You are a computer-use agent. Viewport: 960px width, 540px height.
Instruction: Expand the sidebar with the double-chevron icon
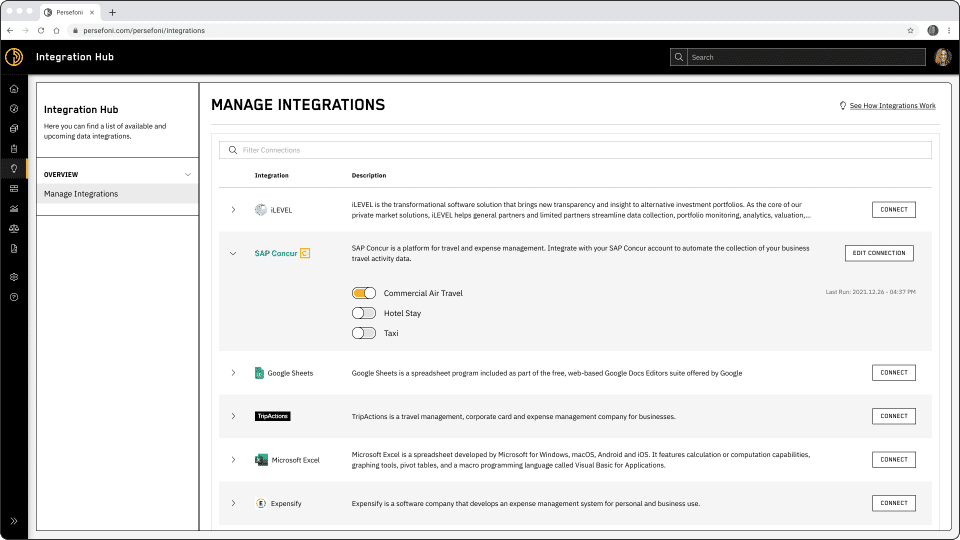pyautogui.click(x=14, y=521)
